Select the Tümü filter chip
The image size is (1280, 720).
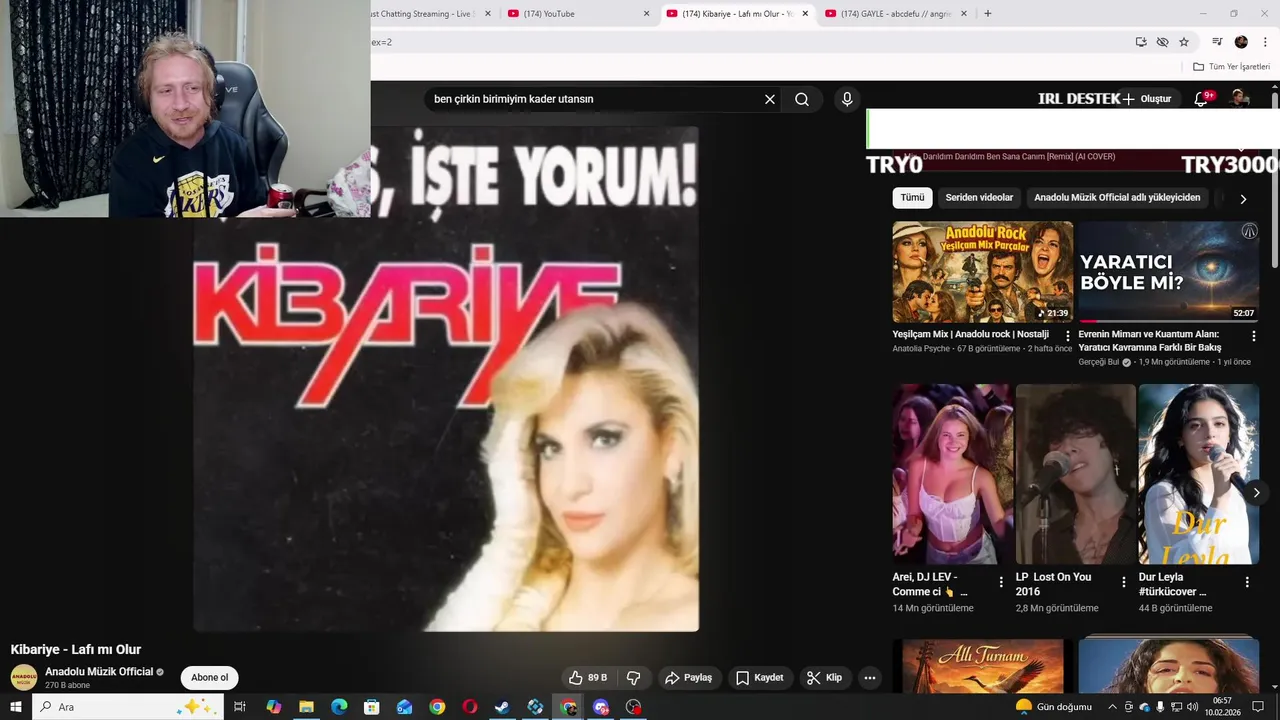pyautogui.click(x=912, y=197)
